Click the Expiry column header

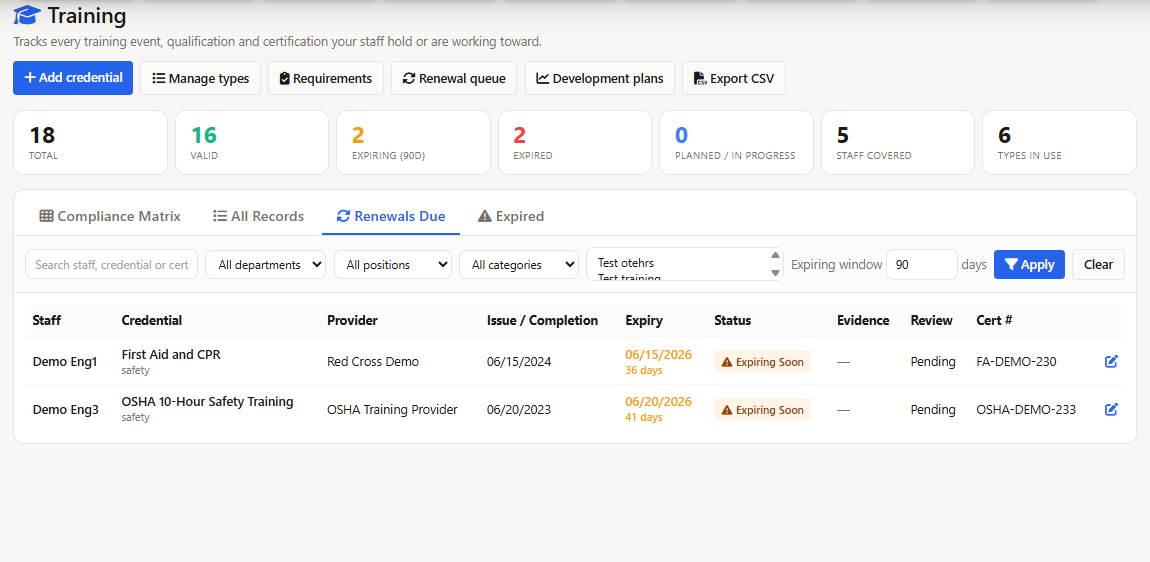point(644,320)
